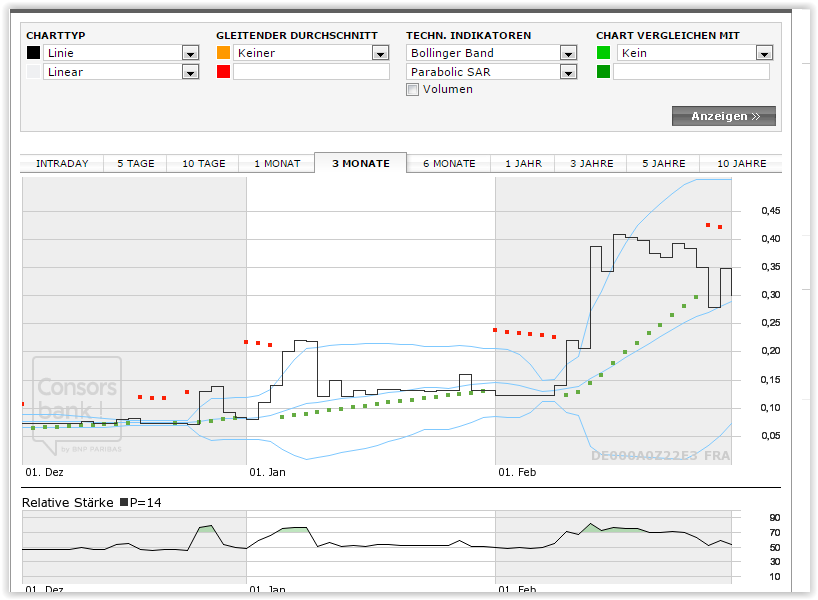
Task: Switch to the INTRADAY tab
Action: click(62, 163)
